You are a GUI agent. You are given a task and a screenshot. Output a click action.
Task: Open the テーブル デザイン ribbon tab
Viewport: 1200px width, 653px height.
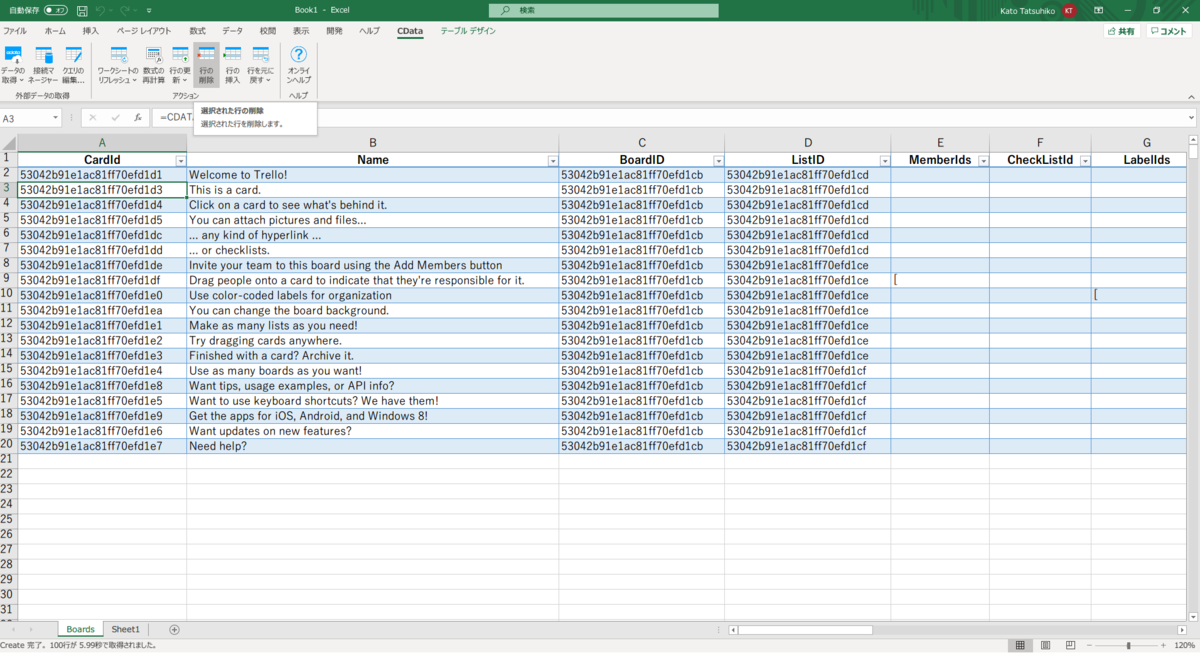pos(468,31)
